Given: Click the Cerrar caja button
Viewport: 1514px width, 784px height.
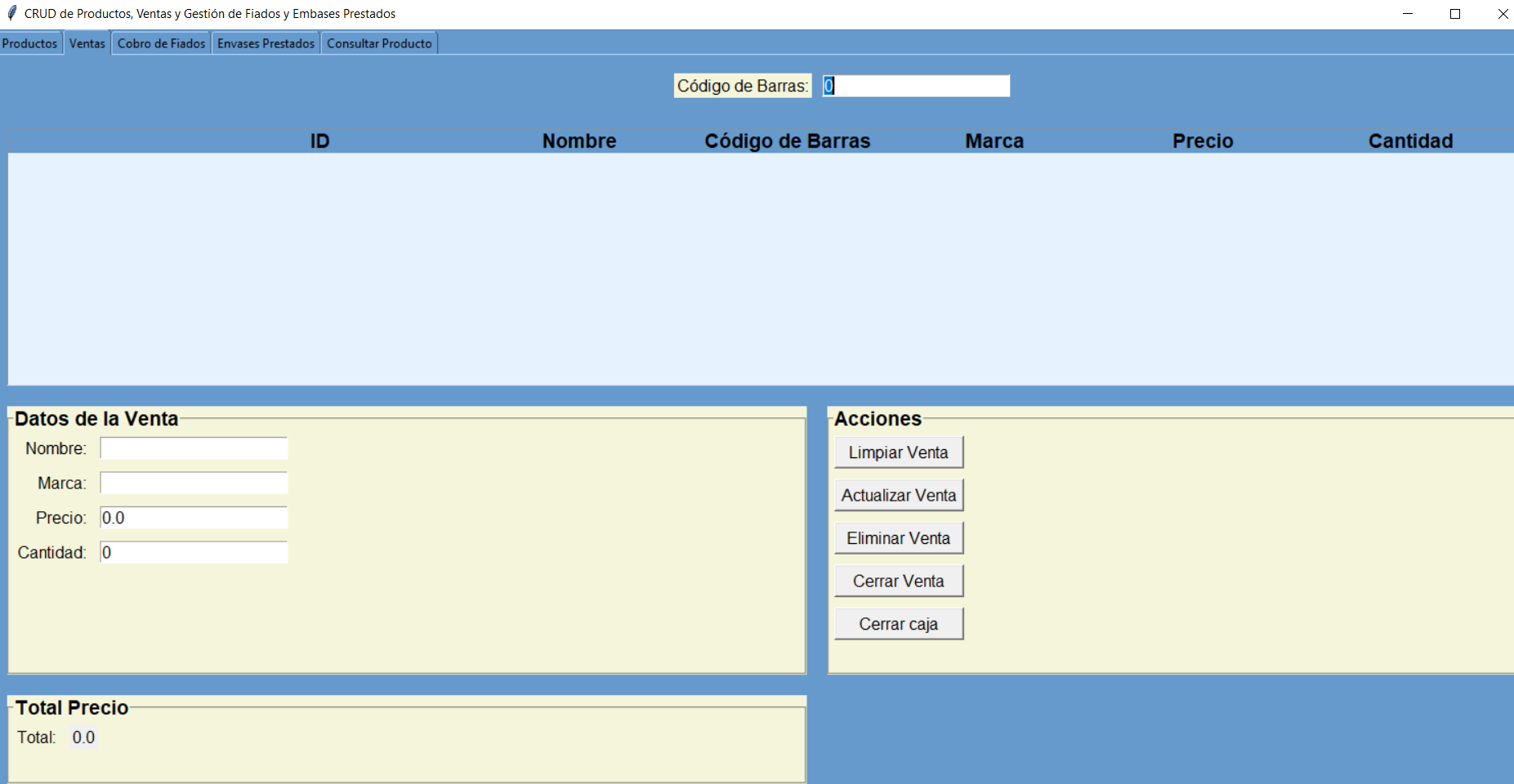Looking at the screenshot, I should (899, 624).
